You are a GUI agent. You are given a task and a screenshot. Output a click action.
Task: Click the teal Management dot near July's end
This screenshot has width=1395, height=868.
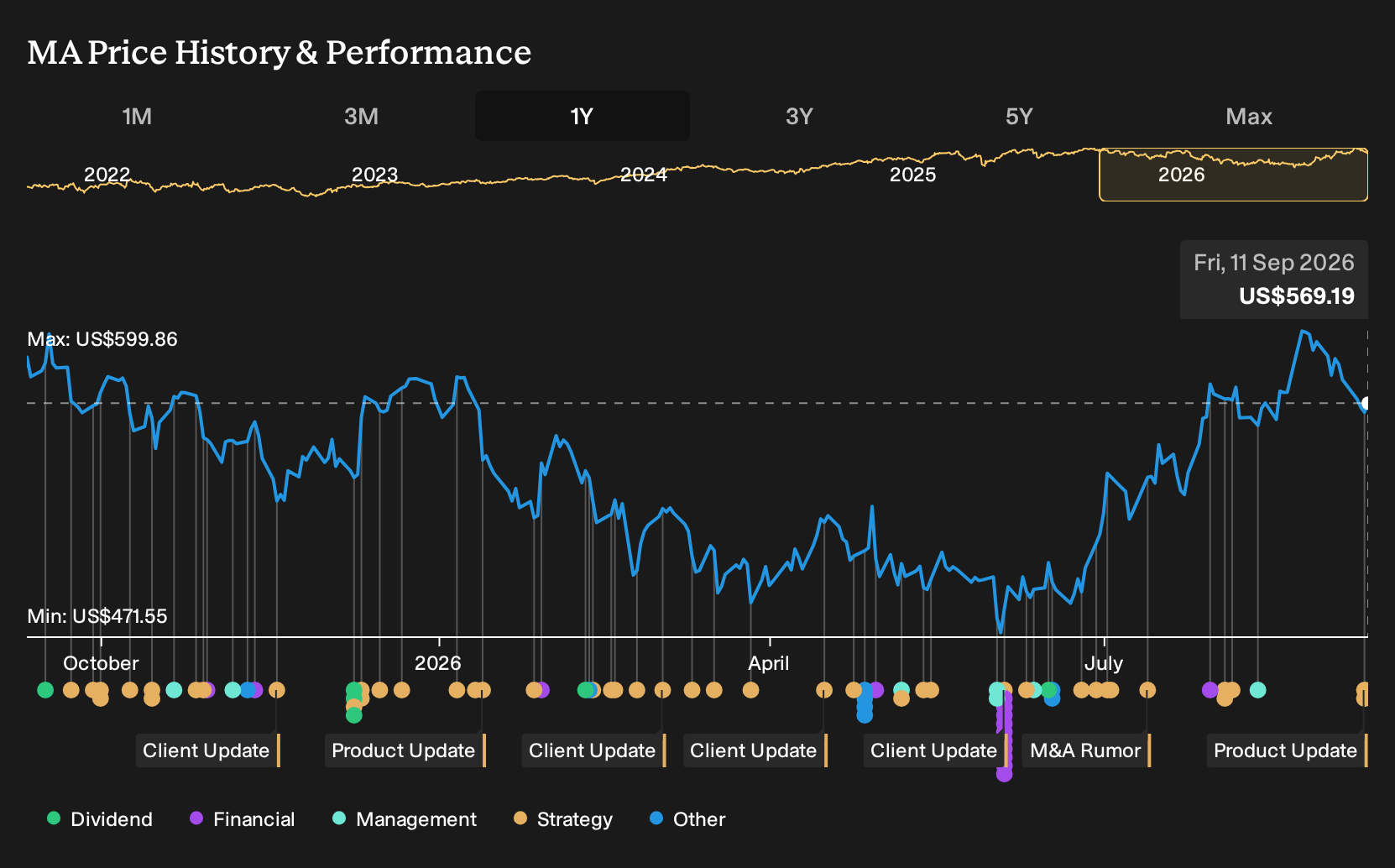tap(1257, 690)
